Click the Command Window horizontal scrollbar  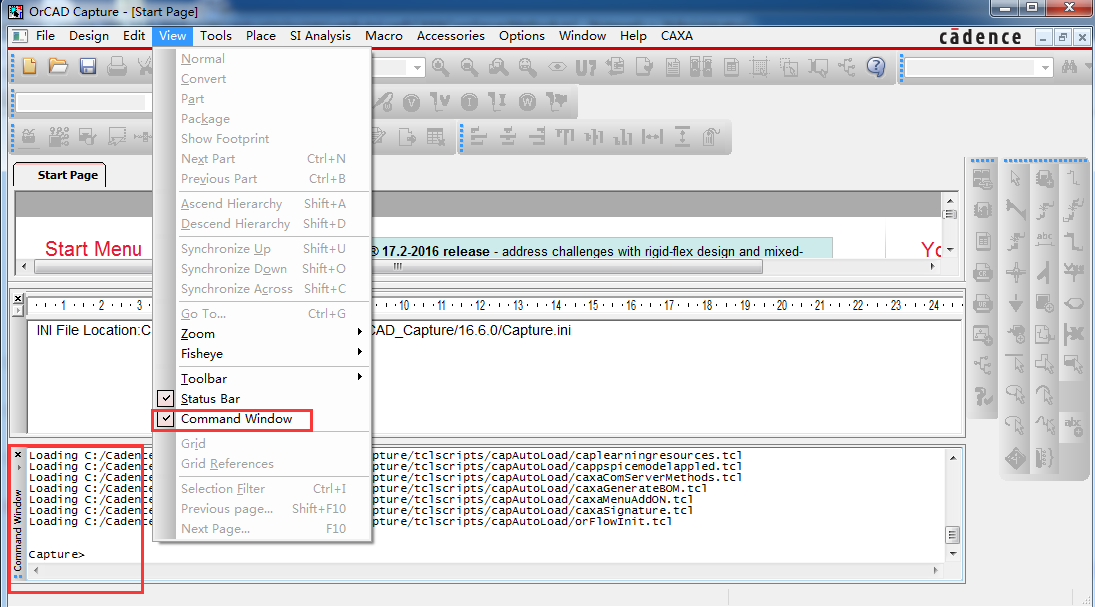[485, 570]
